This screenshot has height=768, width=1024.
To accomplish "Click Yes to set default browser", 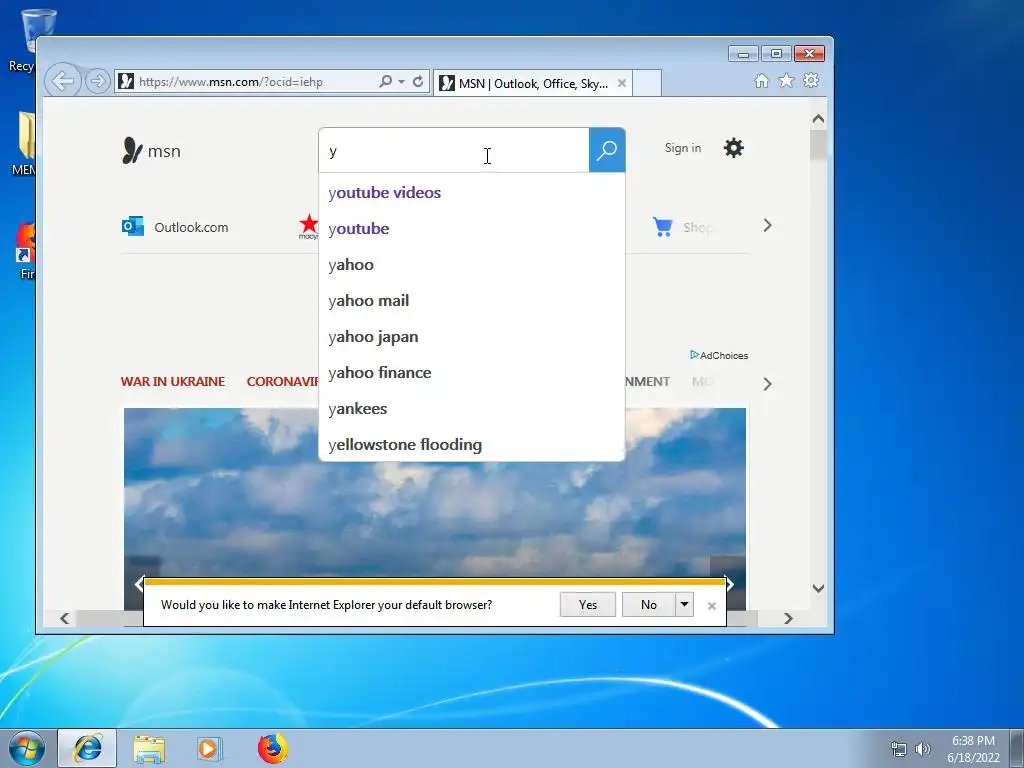I will 588,605.
